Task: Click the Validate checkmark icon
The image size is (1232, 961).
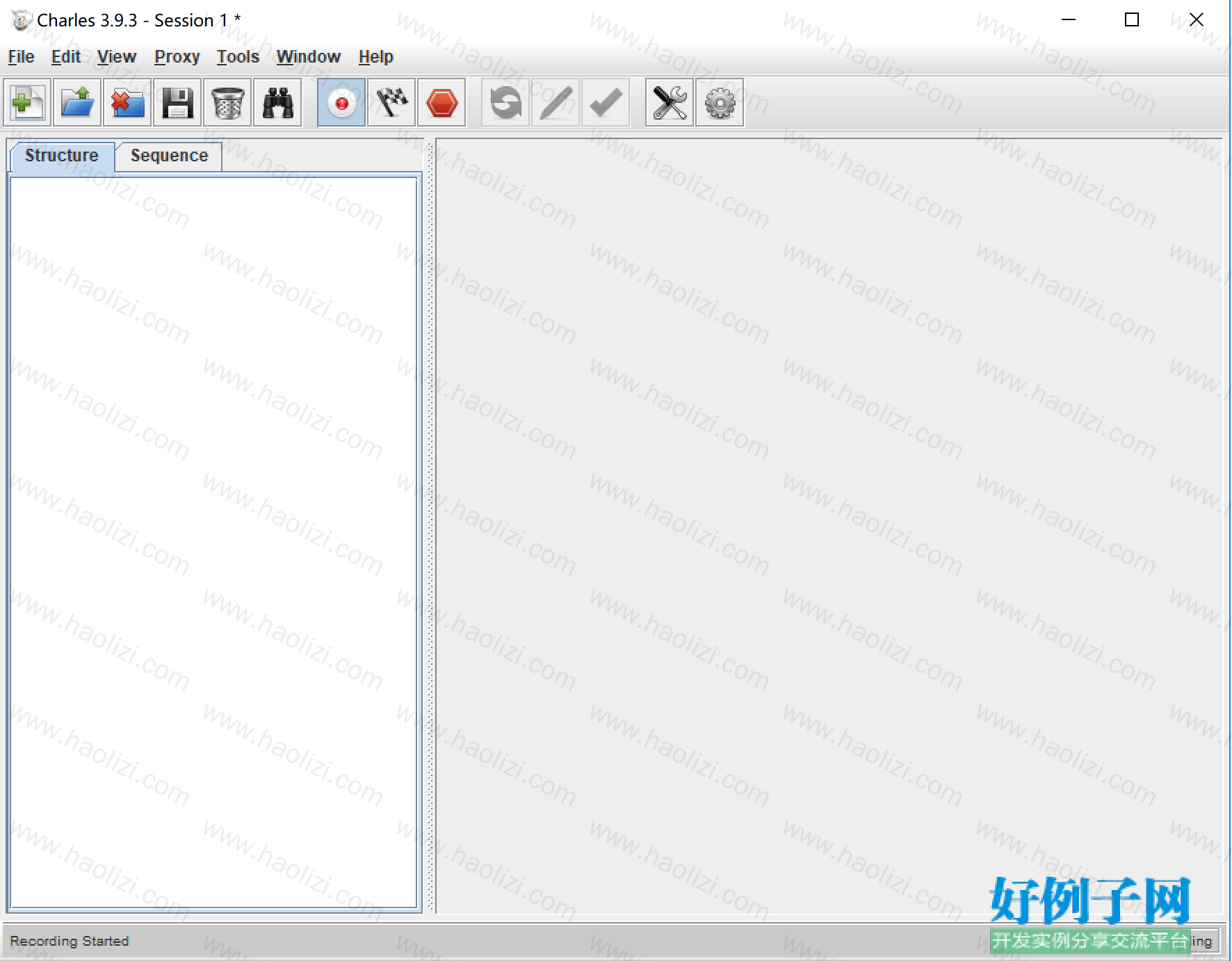Action: (606, 103)
